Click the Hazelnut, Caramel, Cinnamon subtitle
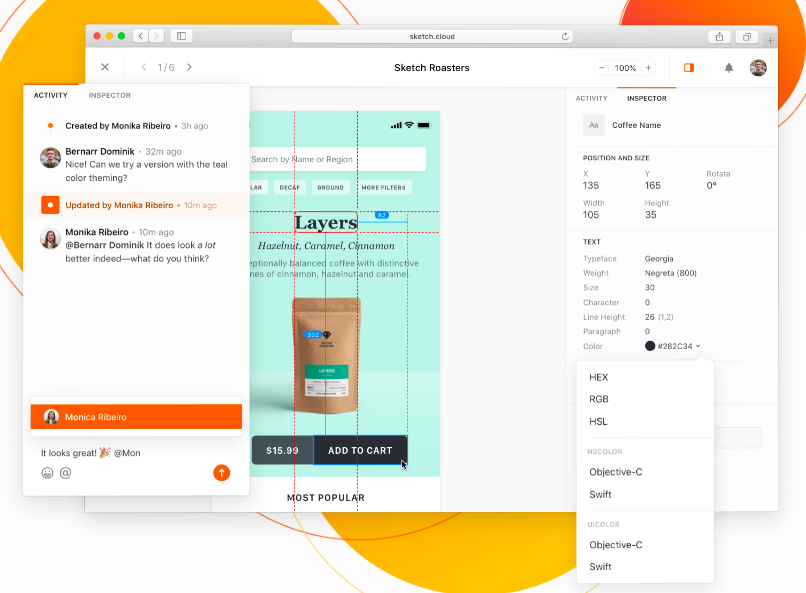The height and width of the screenshot is (593, 806). (326, 246)
